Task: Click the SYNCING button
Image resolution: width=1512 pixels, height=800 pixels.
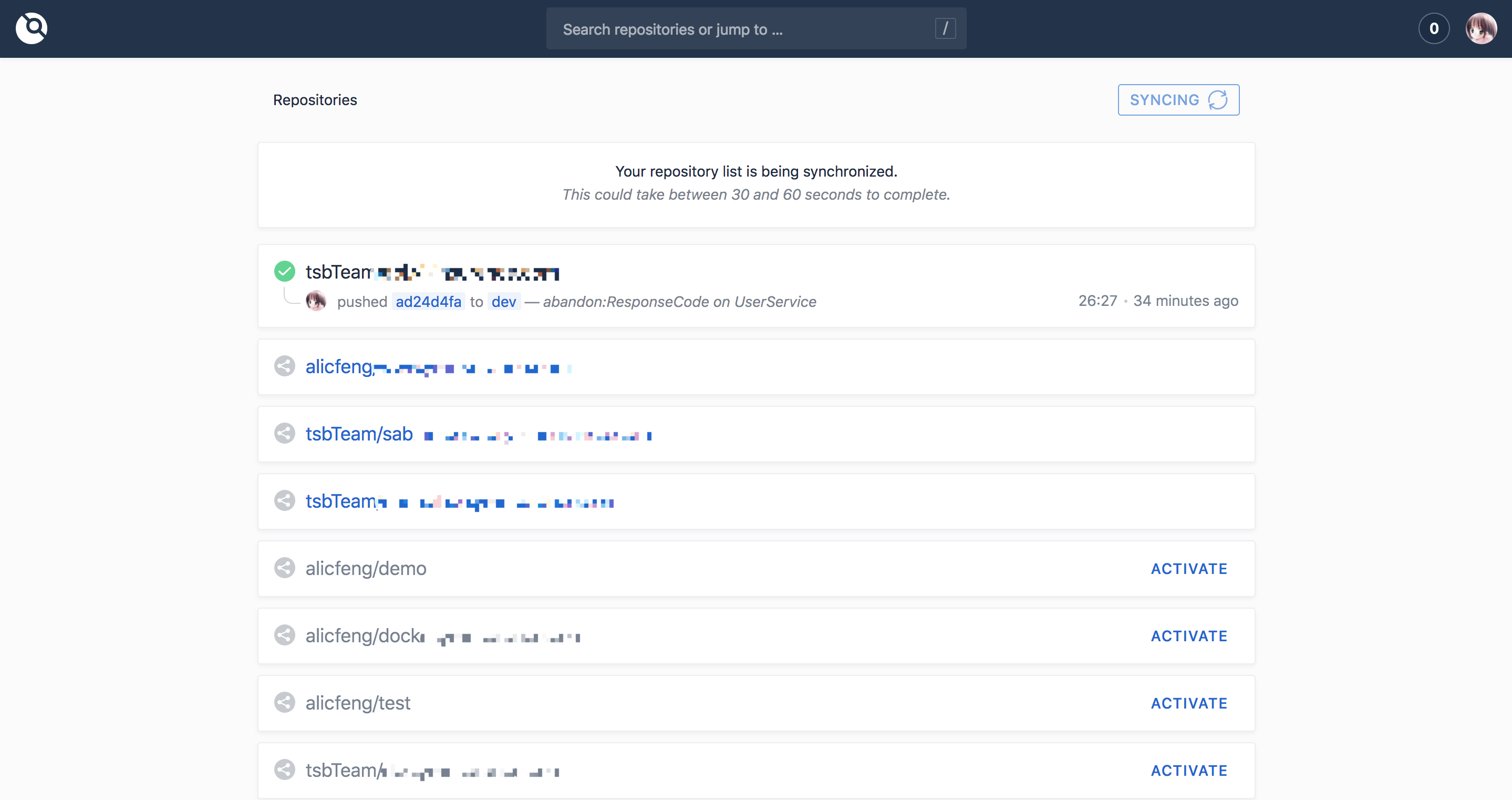Action: point(1178,100)
